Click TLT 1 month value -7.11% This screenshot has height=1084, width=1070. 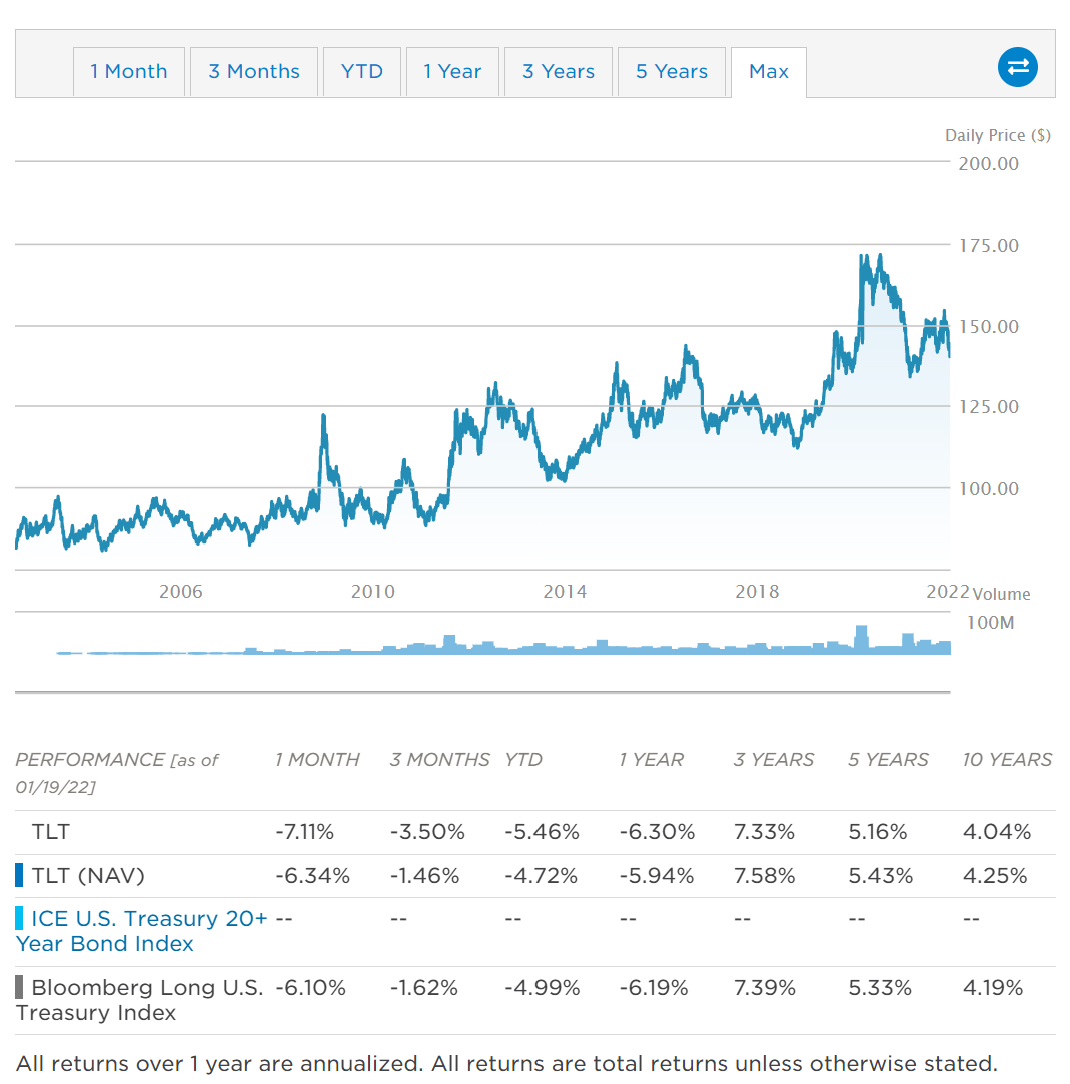[304, 831]
